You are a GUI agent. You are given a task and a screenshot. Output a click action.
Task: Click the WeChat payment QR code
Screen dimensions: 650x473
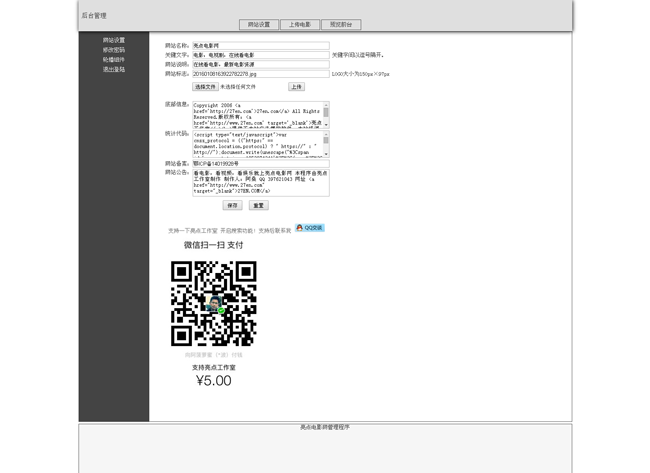point(213,303)
